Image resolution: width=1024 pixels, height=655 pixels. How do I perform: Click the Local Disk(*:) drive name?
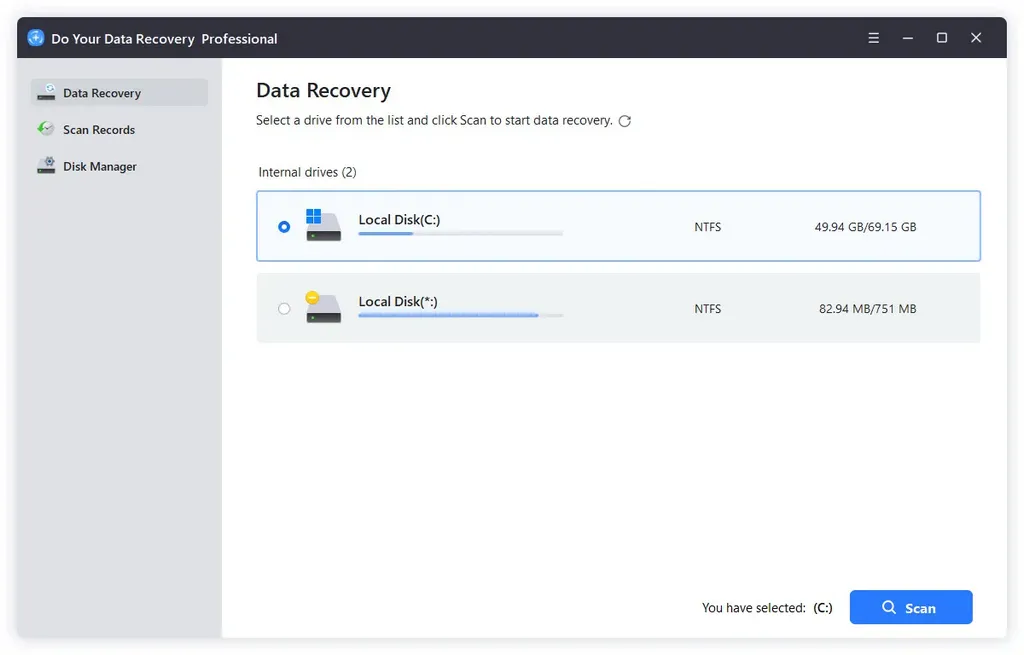click(398, 301)
